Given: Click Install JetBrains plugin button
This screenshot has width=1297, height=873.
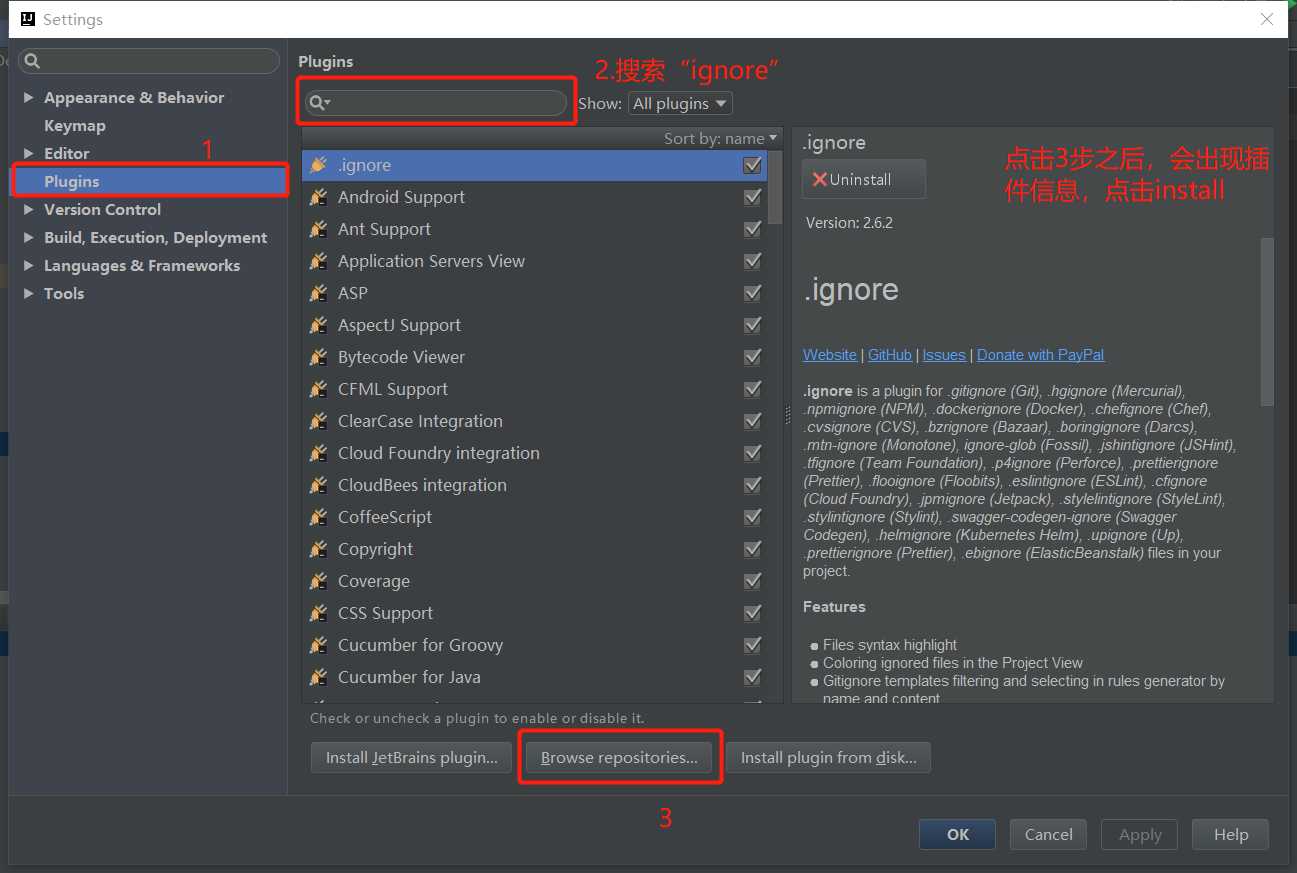Looking at the screenshot, I should (411, 757).
